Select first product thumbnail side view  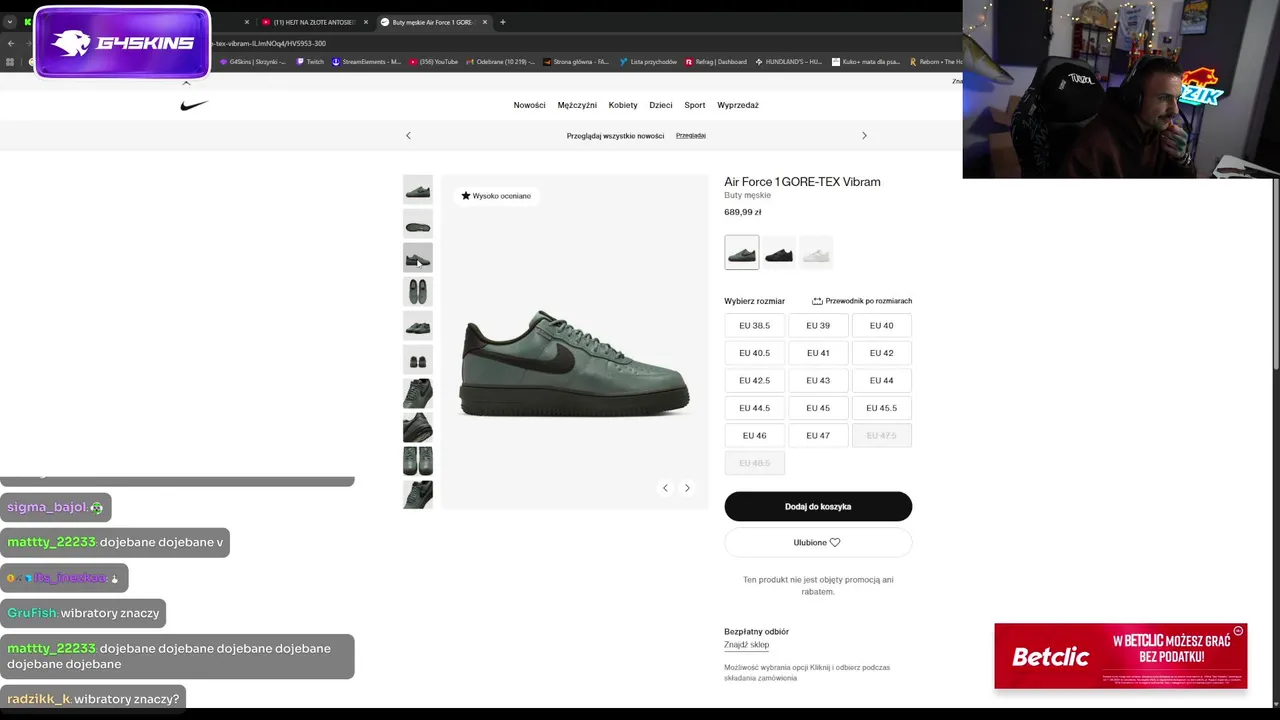click(x=418, y=190)
